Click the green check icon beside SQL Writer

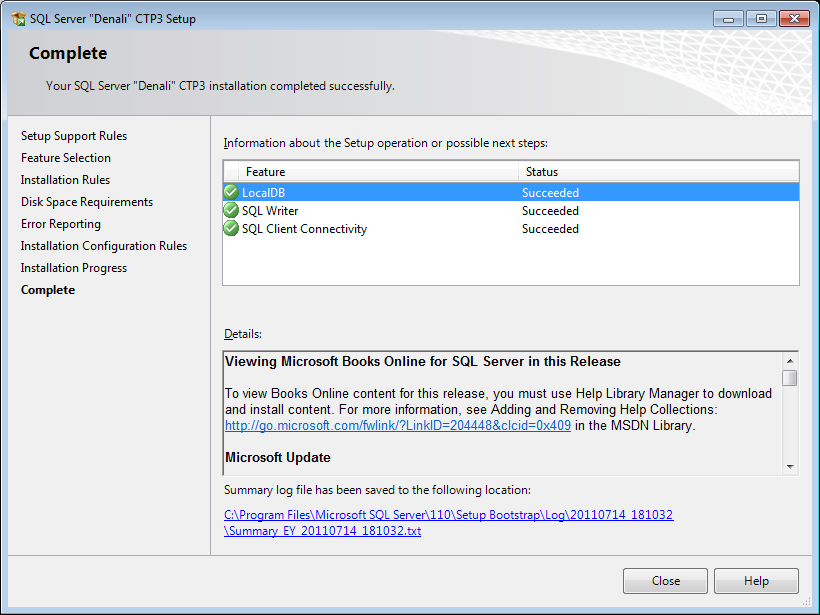click(x=231, y=210)
